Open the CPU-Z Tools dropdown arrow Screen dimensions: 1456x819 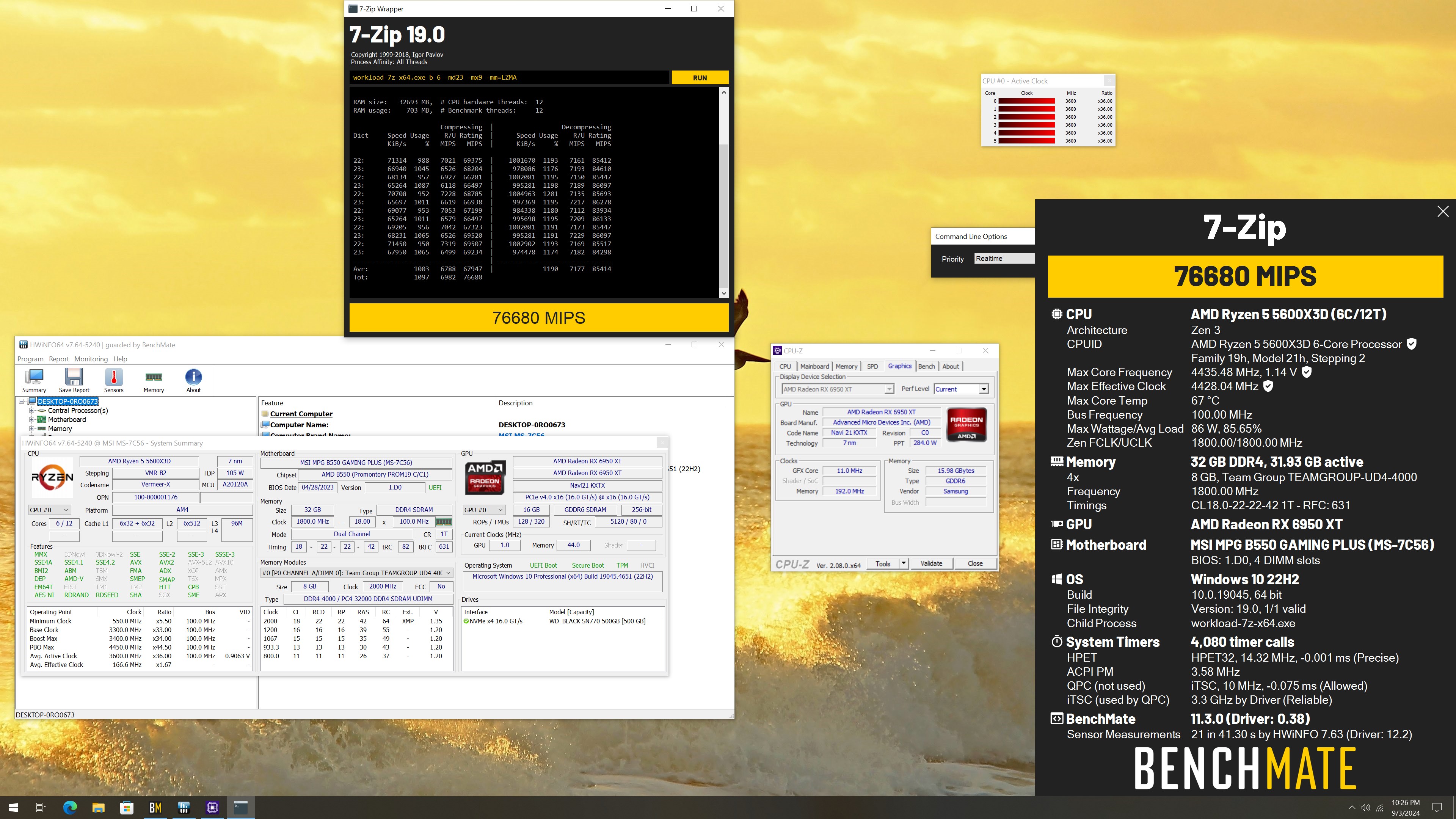click(903, 563)
